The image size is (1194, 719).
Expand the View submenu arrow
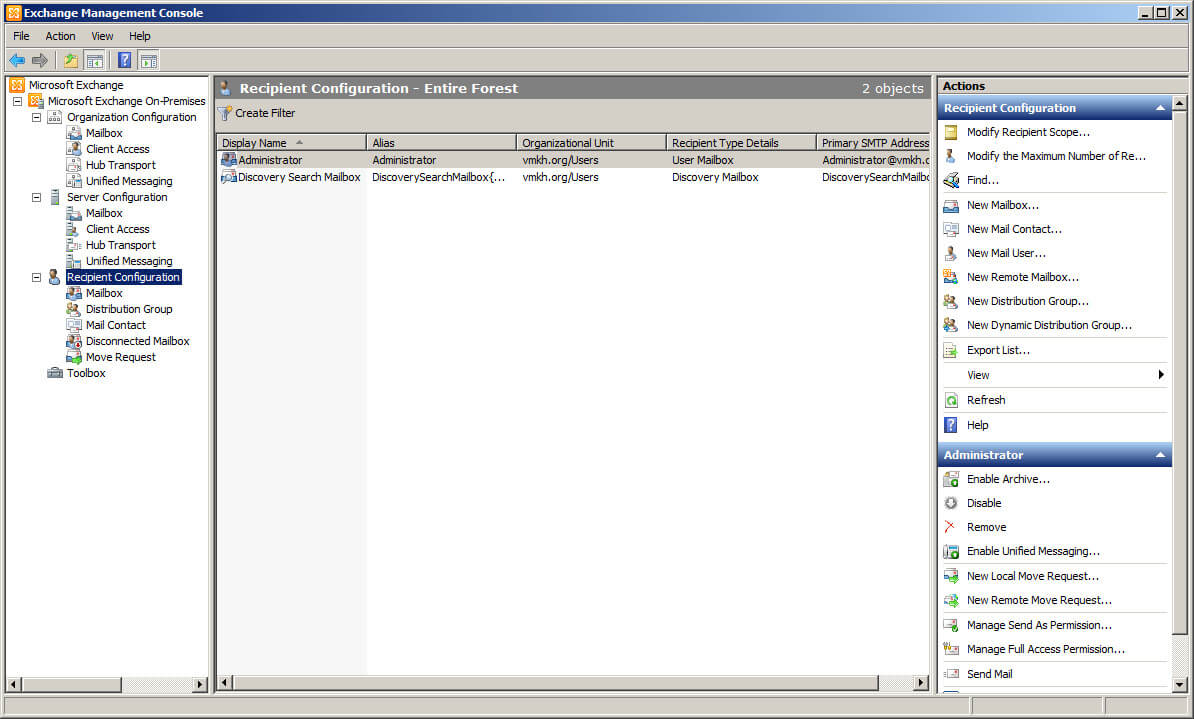pos(1160,375)
